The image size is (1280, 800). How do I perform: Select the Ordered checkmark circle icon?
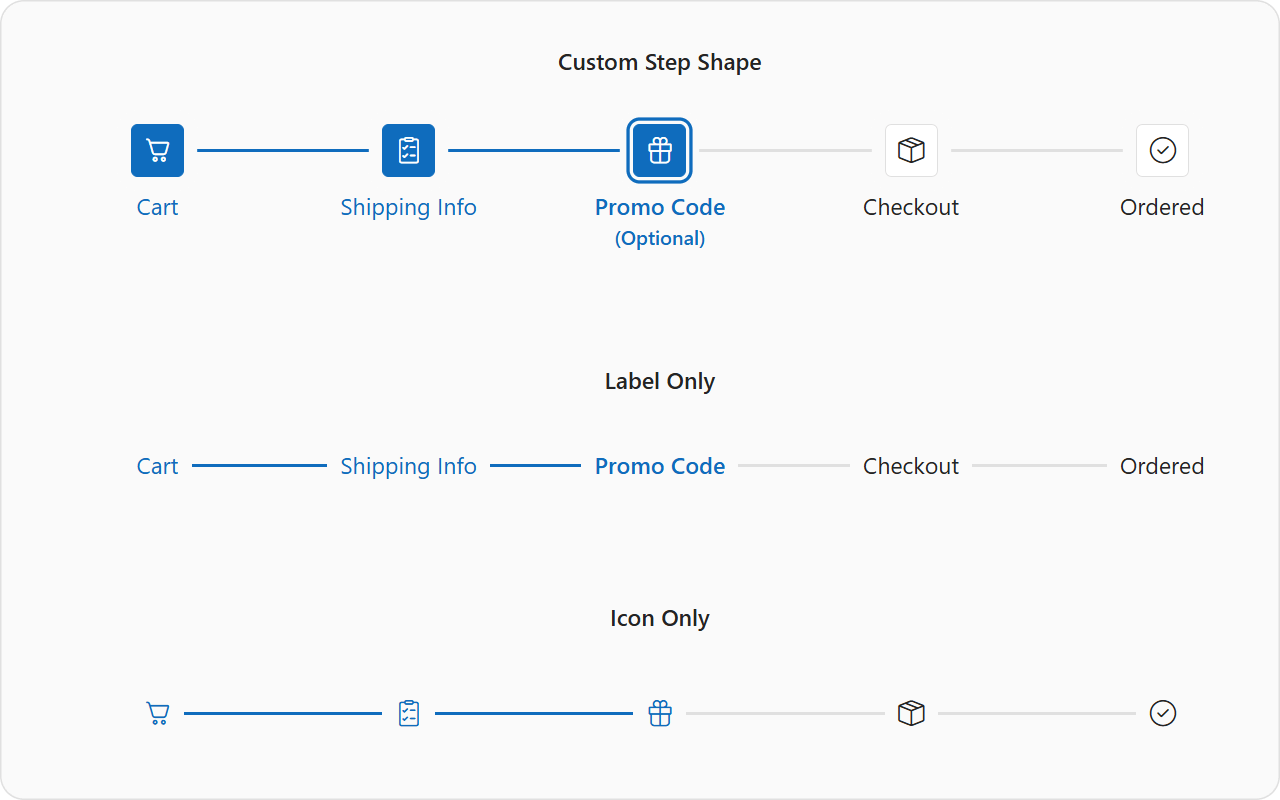[x=1162, y=150]
